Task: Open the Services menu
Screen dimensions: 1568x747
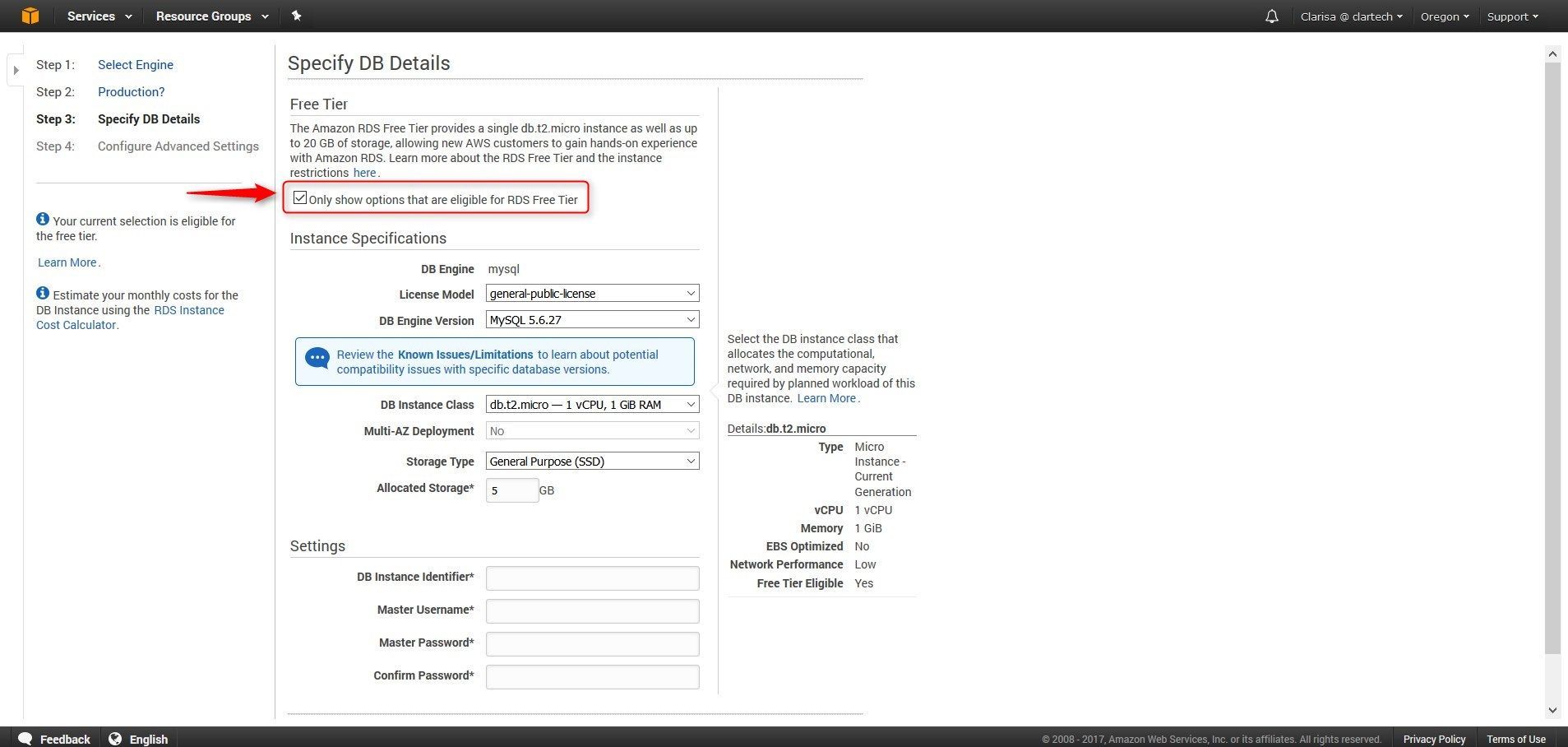Action: tap(99, 16)
